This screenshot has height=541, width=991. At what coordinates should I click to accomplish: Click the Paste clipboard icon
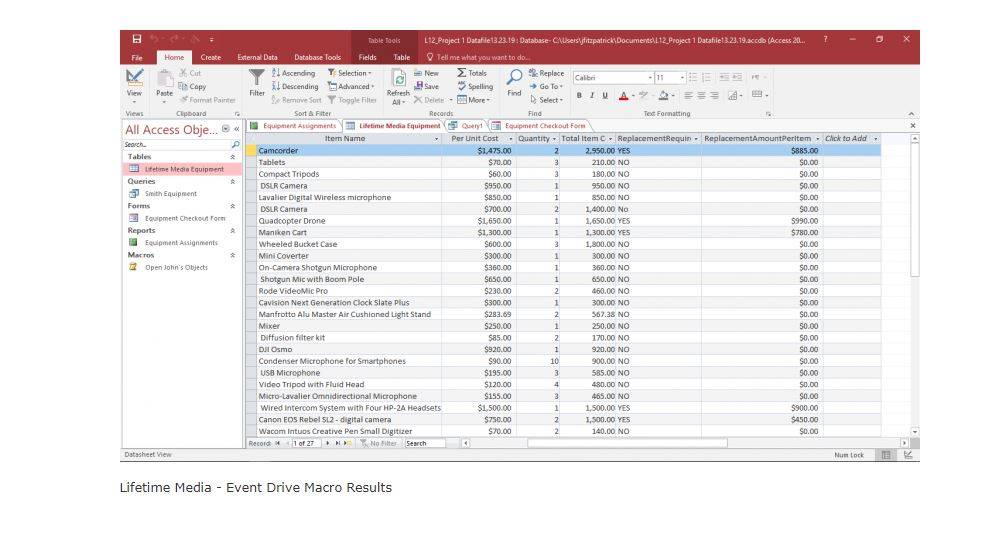click(164, 78)
